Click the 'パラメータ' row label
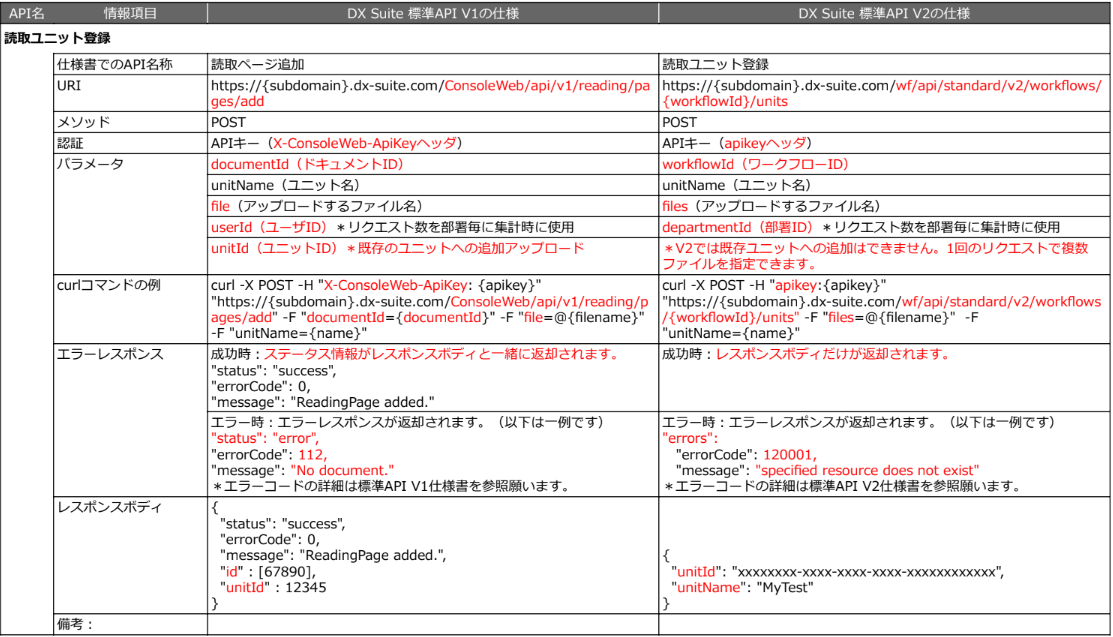 [x=90, y=164]
